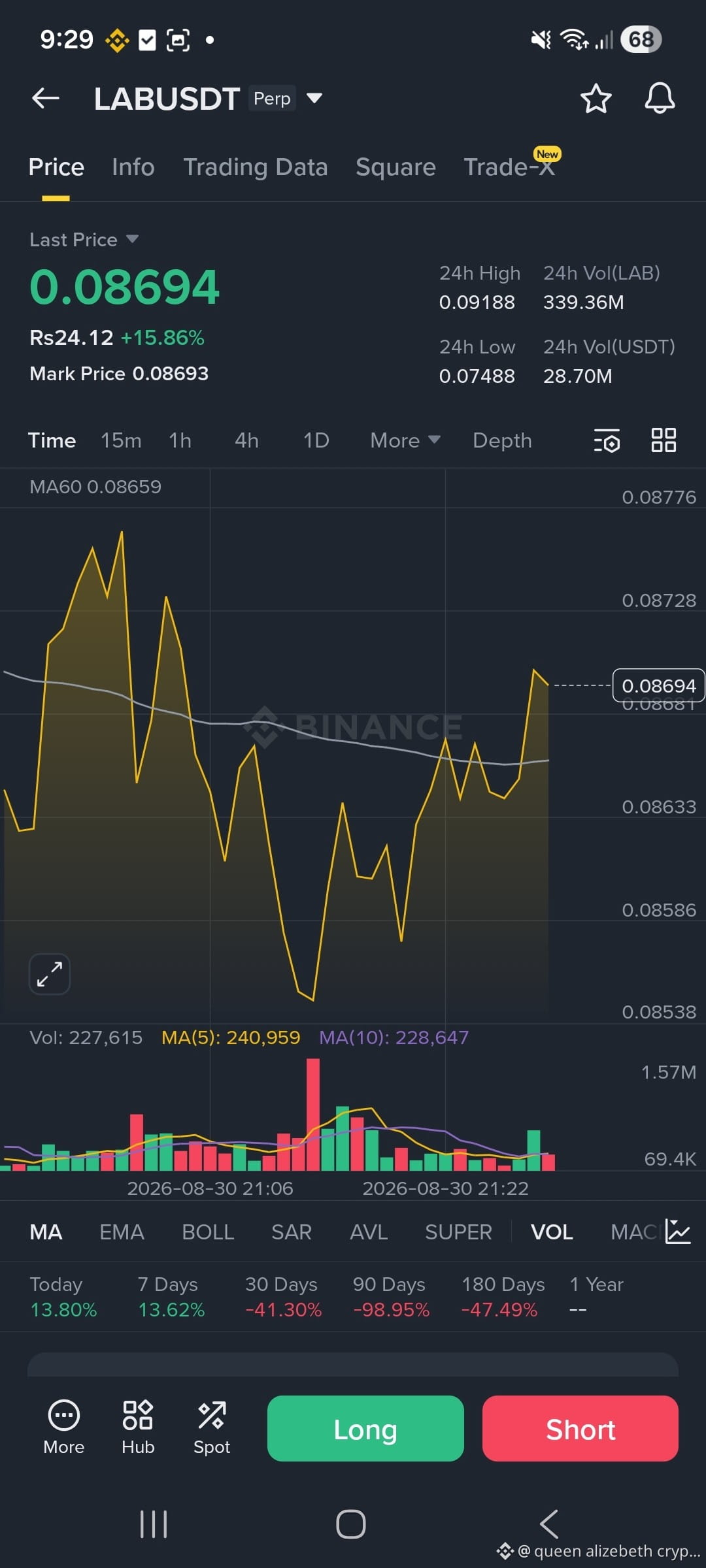Toggle the EMA indicator

point(122,1232)
